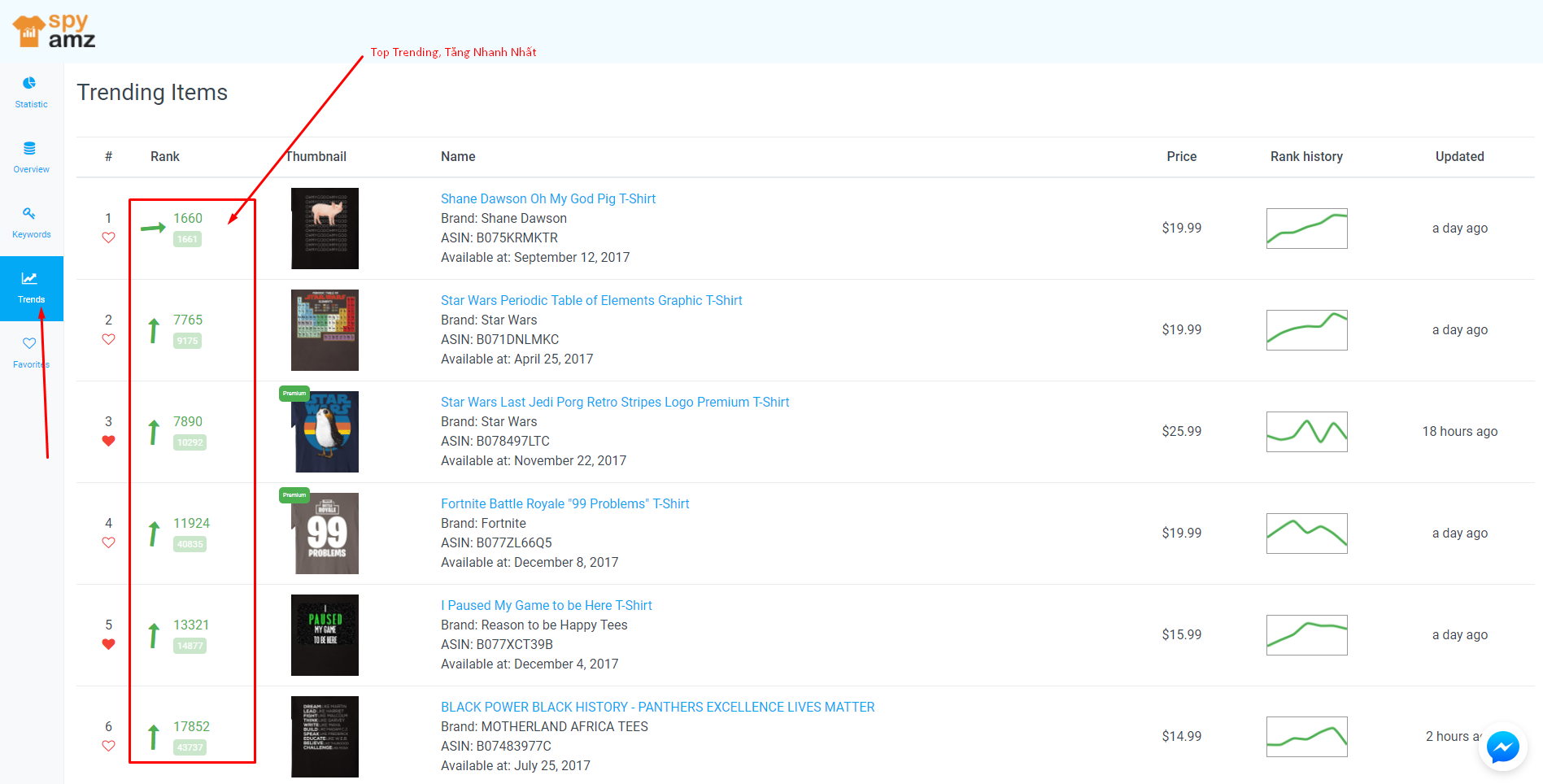Select the Trends sidebar tab
The image size is (1543, 784).
click(x=31, y=289)
